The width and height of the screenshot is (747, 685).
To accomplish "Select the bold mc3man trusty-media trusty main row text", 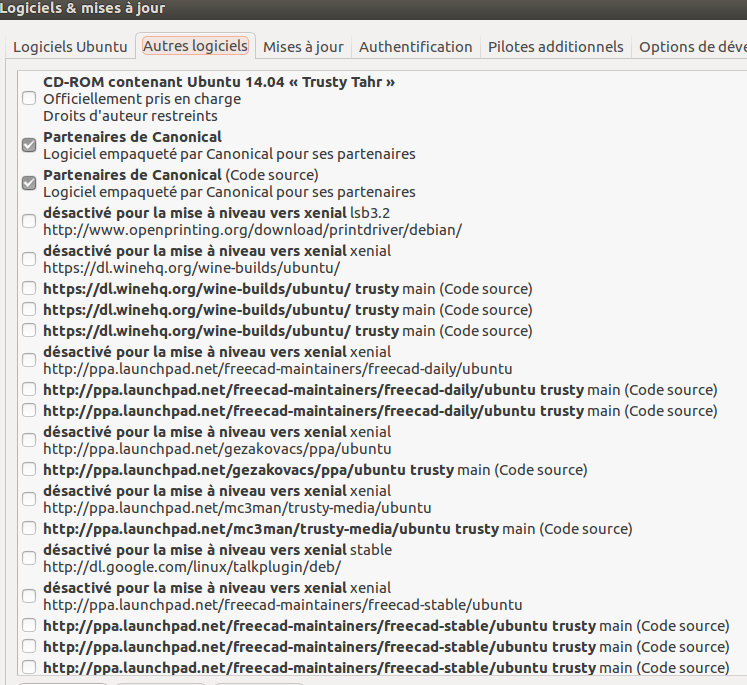I will (338, 529).
